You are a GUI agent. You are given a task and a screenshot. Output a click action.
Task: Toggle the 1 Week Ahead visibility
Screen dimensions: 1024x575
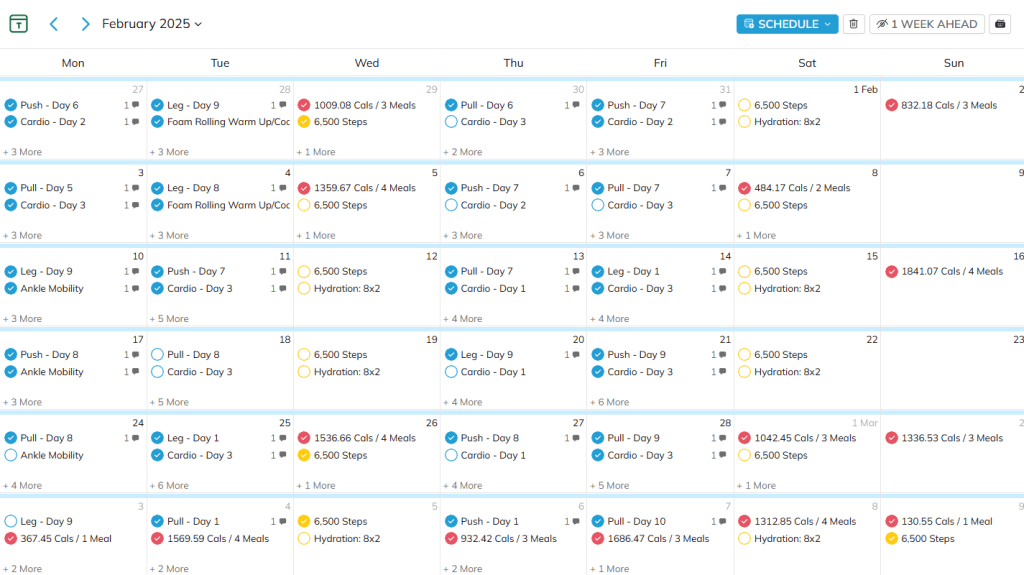click(x=926, y=24)
